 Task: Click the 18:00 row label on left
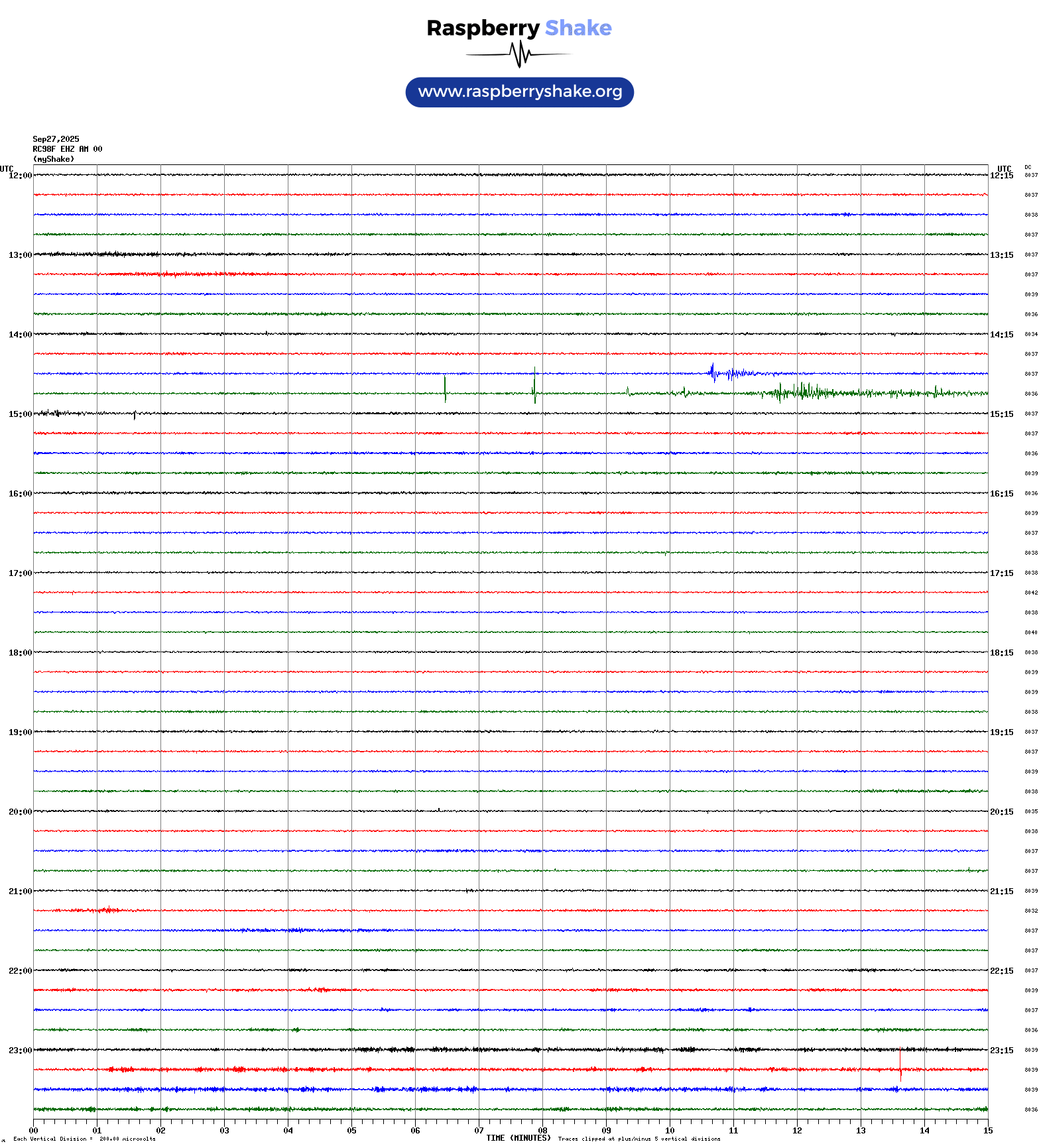pyautogui.click(x=20, y=653)
